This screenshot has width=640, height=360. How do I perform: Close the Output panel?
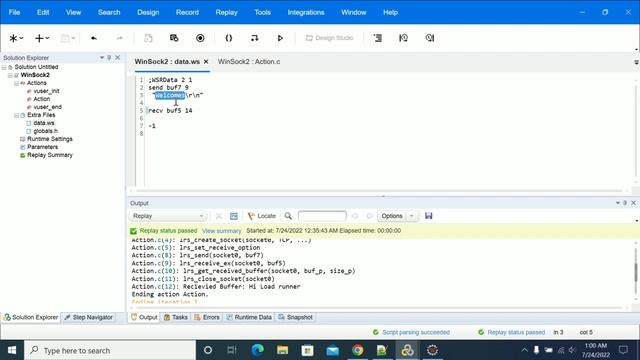[x=633, y=203]
